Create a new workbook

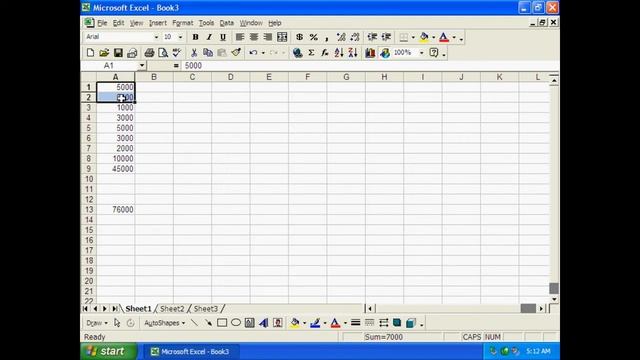tap(90, 53)
